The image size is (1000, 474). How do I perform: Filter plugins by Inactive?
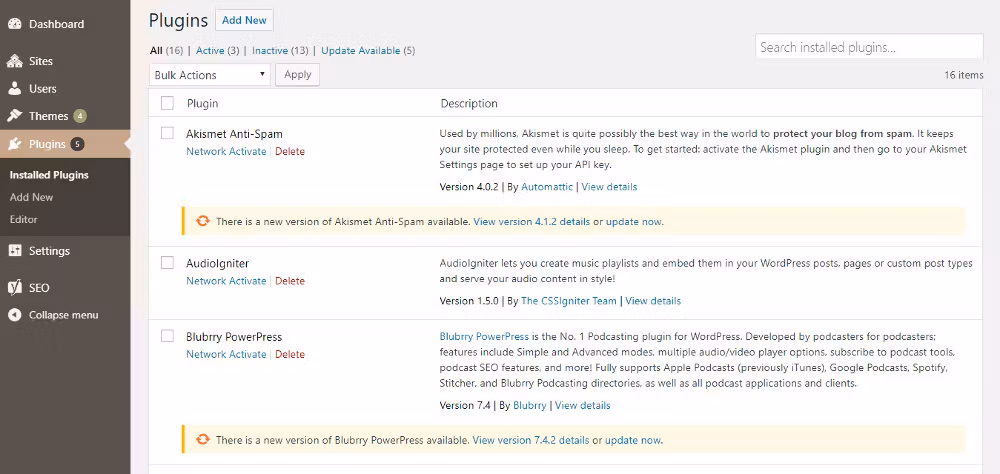(271, 50)
